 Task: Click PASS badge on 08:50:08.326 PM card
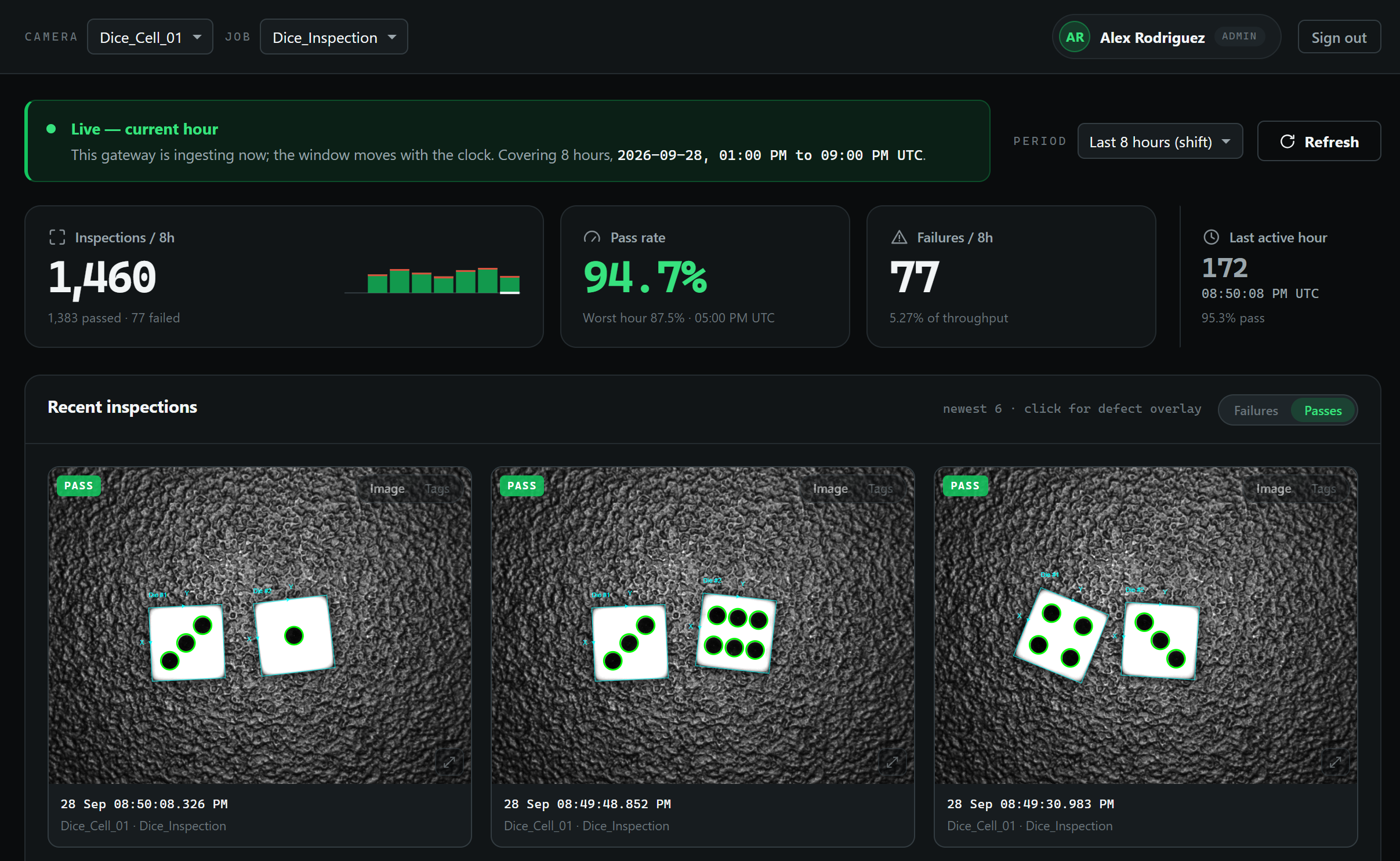pyautogui.click(x=79, y=486)
